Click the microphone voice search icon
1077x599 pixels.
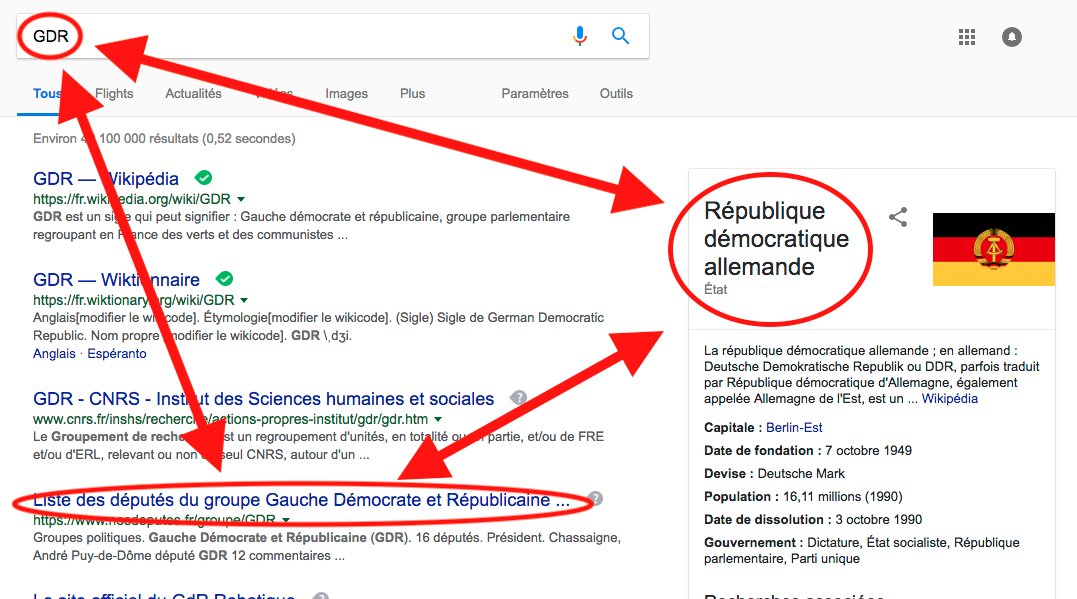point(580,36)
